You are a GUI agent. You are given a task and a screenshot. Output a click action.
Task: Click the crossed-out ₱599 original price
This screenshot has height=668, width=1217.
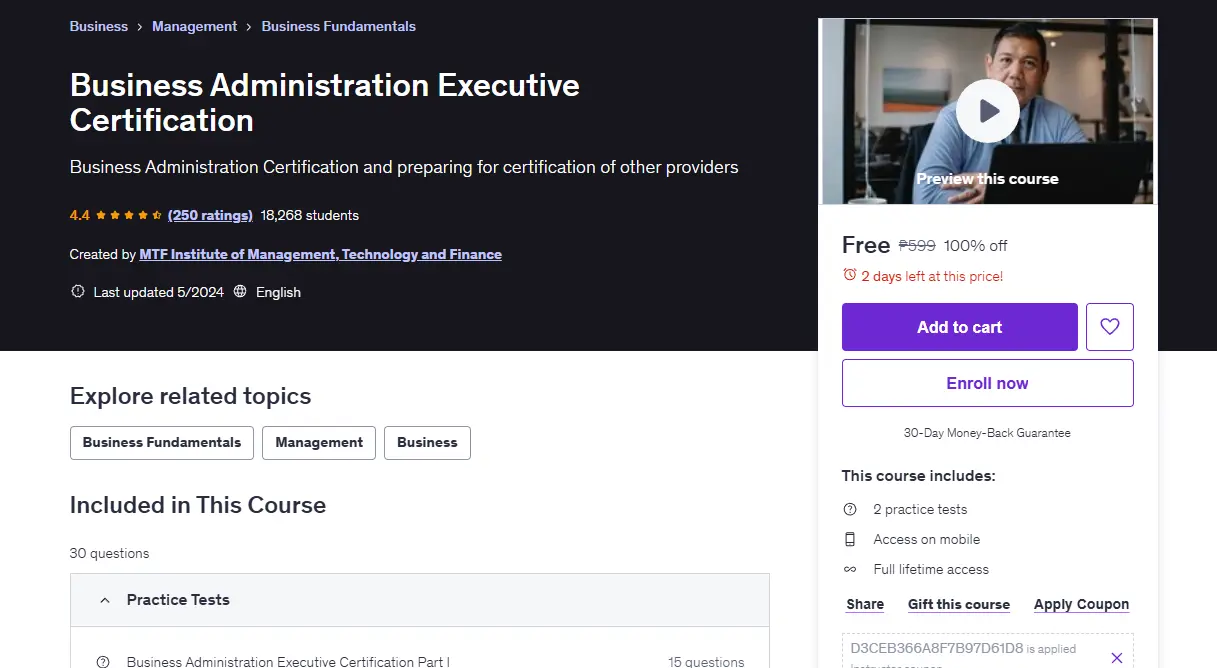click(917, 246)
